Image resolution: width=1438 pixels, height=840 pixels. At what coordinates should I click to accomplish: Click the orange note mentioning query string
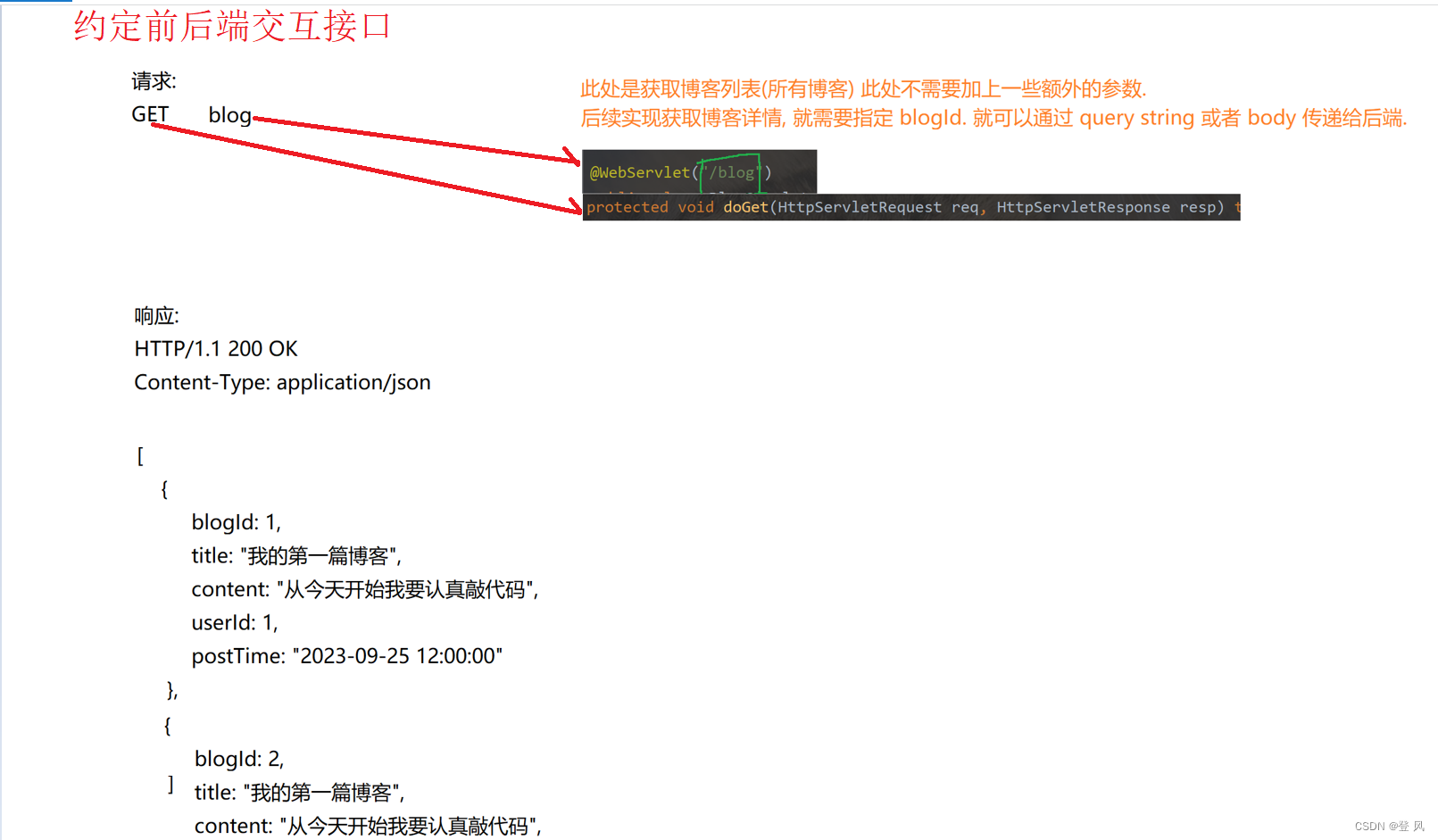click(x=993, y=118)
